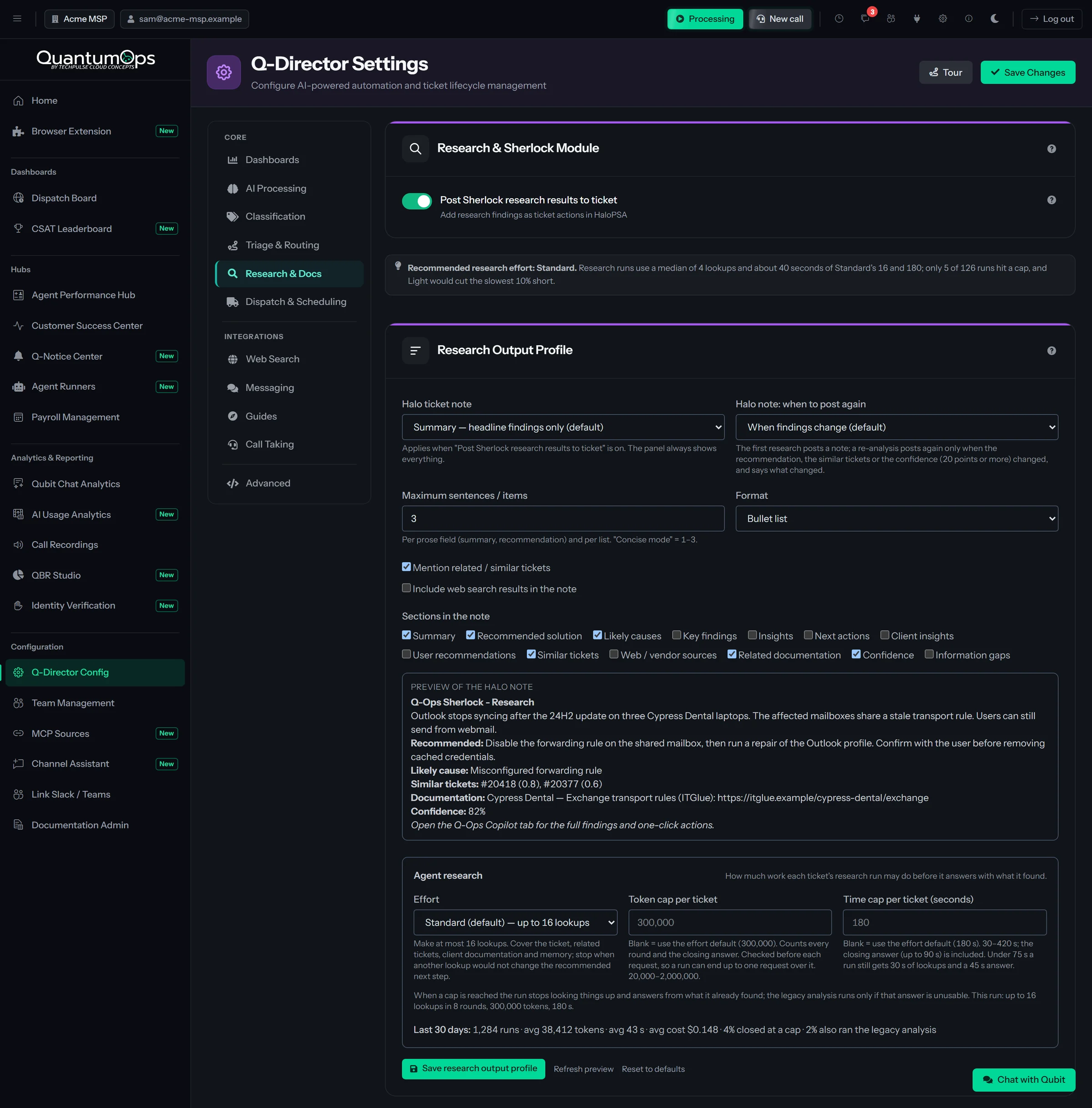This screenshot has height=1108, width=1092.
Task: Click the Token cap per ticket field
Action: coord(729,922)
